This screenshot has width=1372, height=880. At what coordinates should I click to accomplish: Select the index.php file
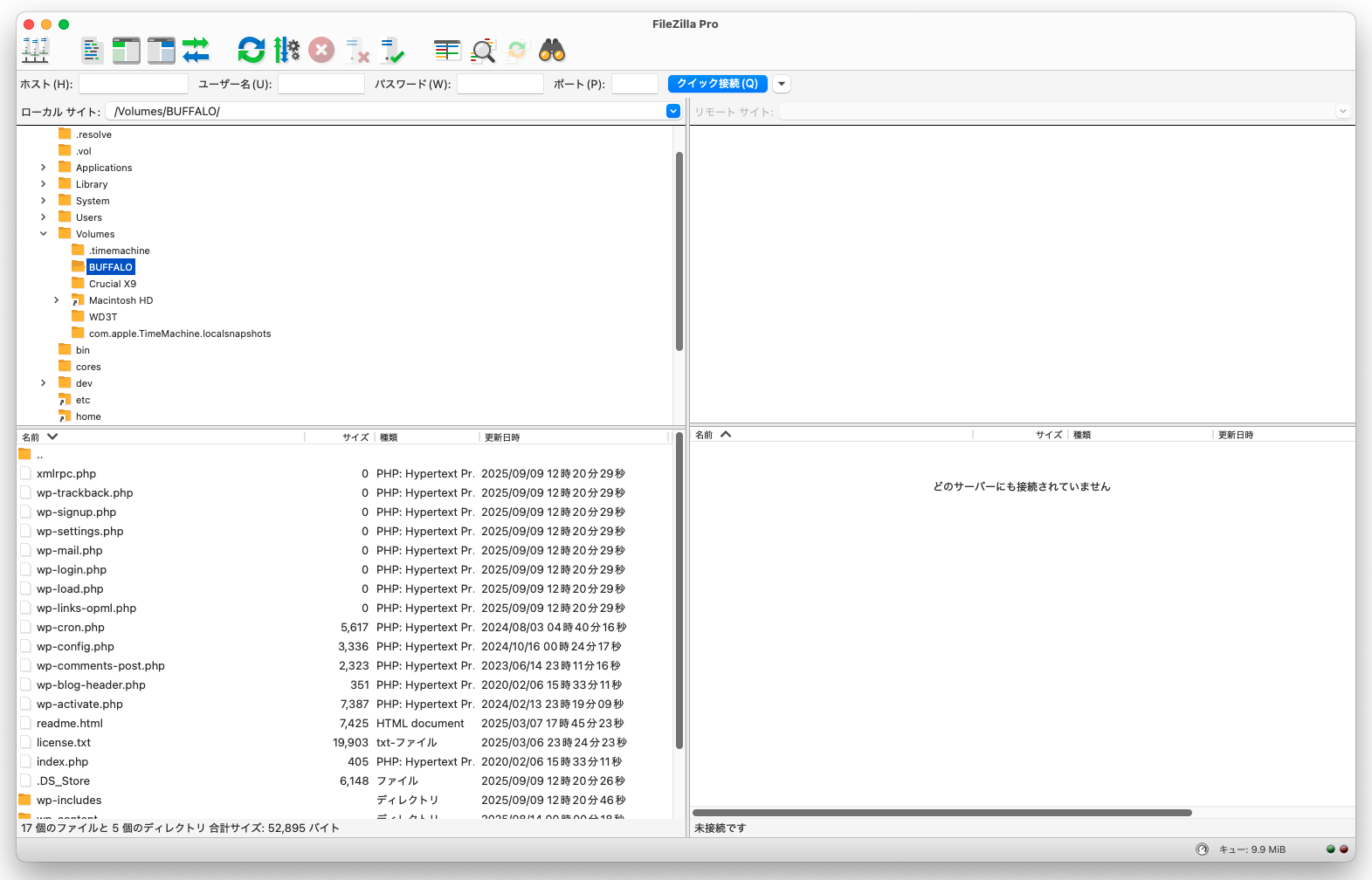pyautogui.click(x=62, y=761)
